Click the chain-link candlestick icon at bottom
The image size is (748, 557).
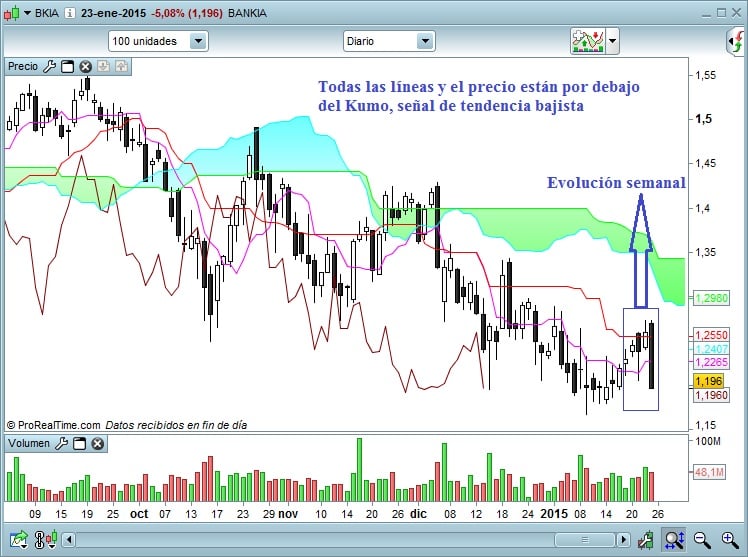click(46, 539)
